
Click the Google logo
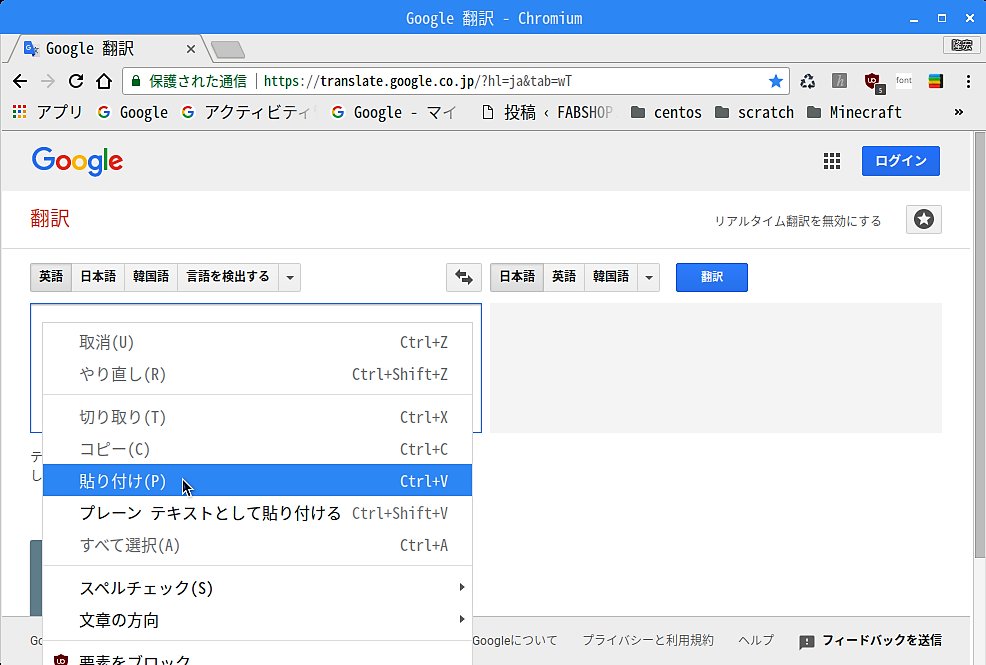[77, 162]
